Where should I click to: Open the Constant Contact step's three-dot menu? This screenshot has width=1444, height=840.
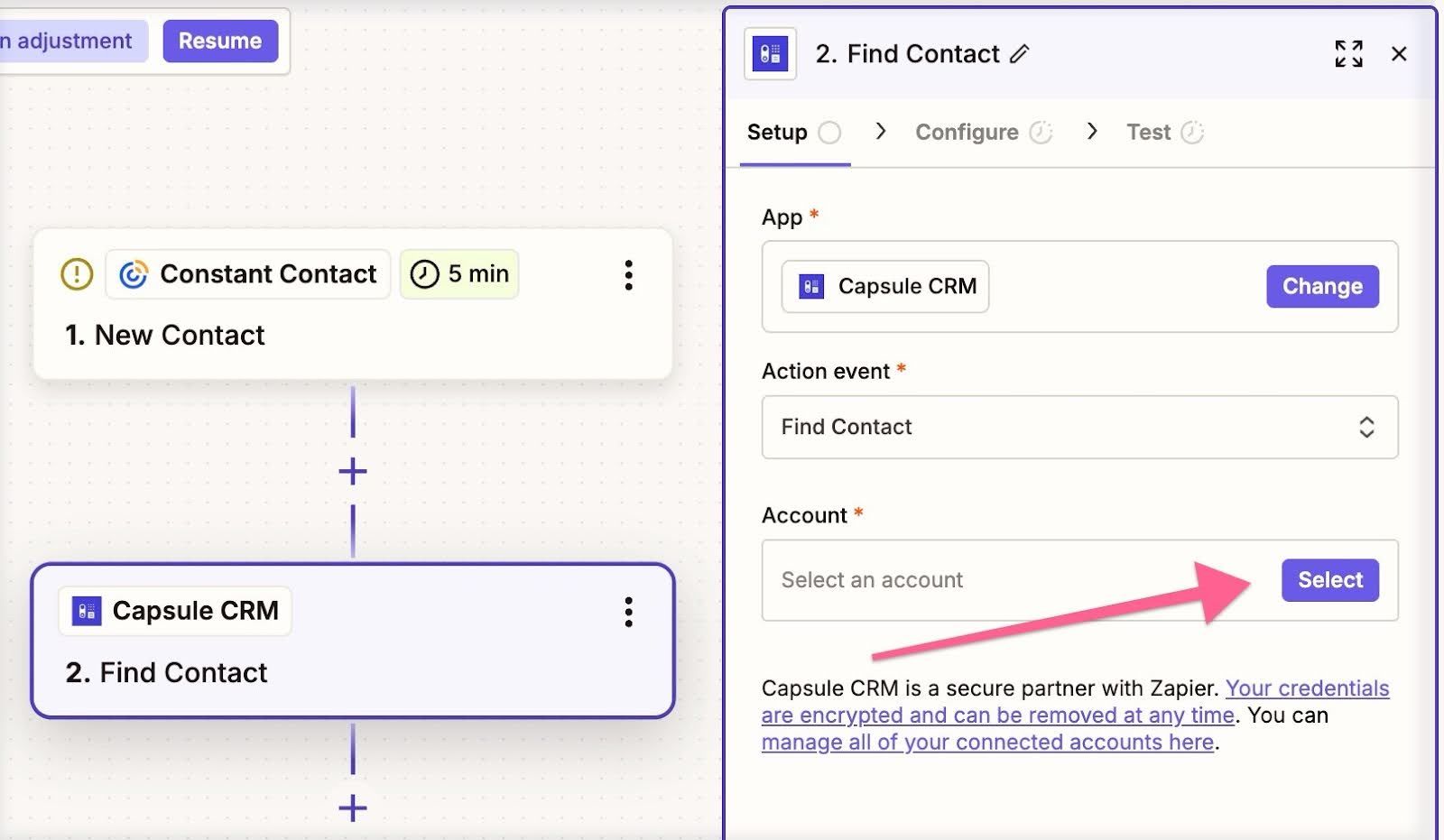[x=629, y=275]
